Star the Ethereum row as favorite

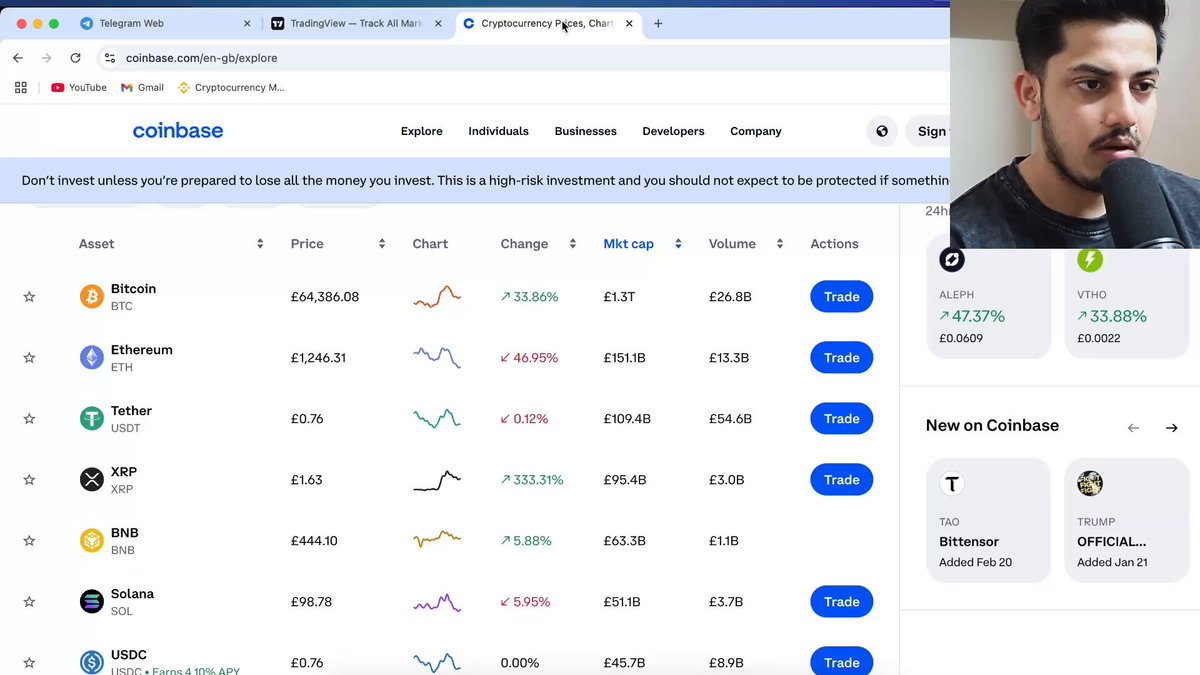tap(29, 358)
